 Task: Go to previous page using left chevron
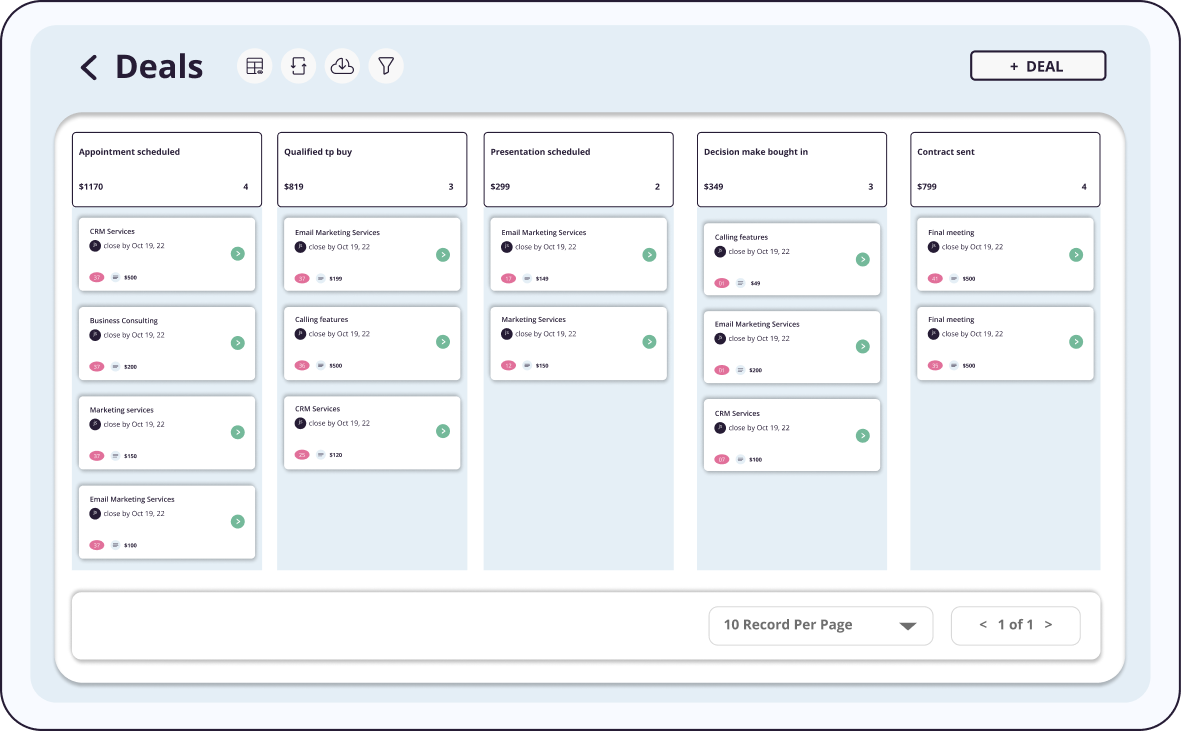click(983, 625)
